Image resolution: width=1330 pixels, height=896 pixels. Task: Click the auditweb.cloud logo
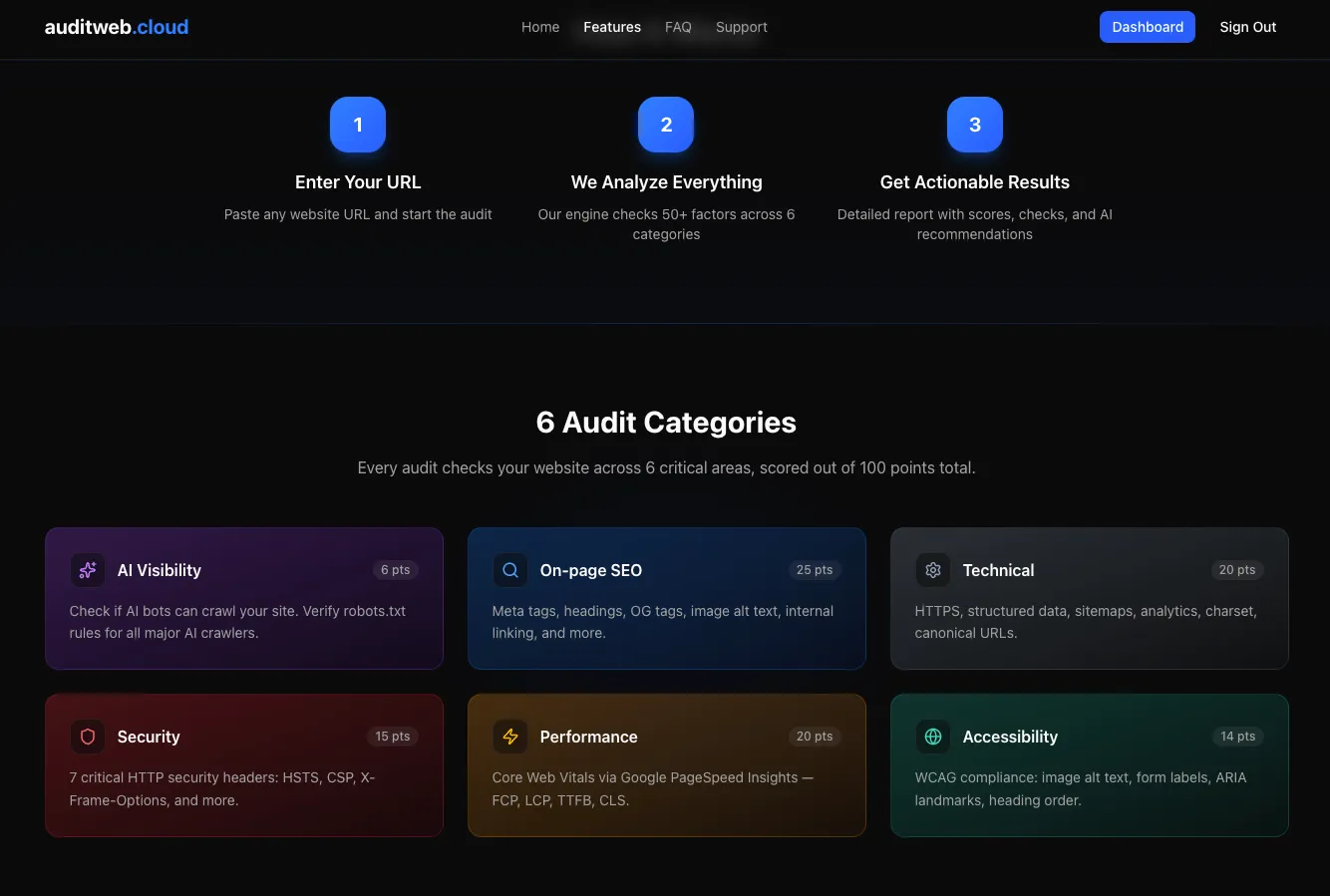pos(117,27)
